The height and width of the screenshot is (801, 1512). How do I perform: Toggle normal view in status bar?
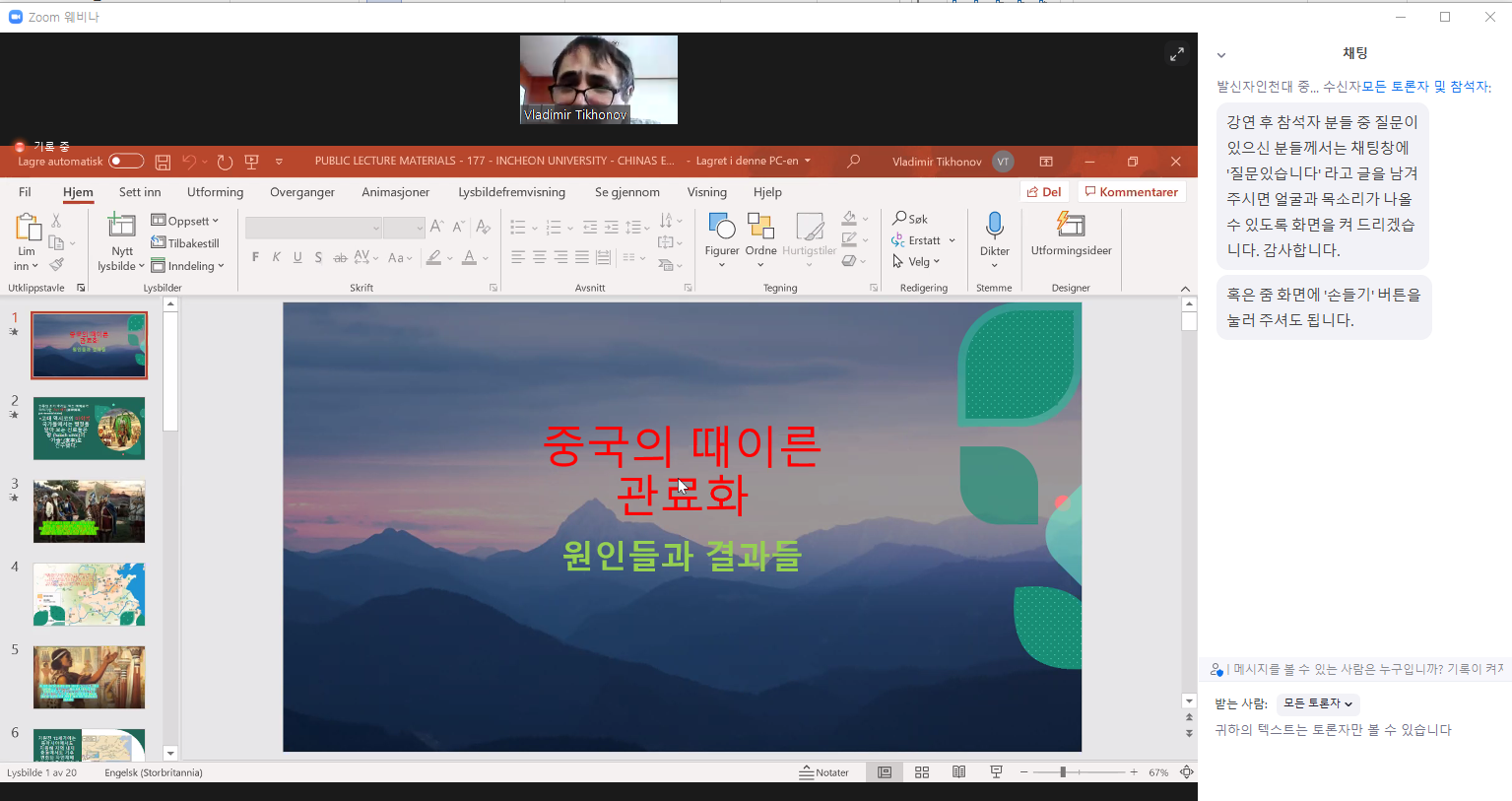(x=885, y=772)
